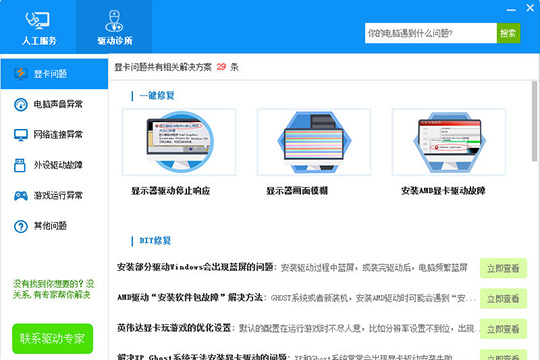
Task: Click the green 搜索 button
Action: click(508, 33)
